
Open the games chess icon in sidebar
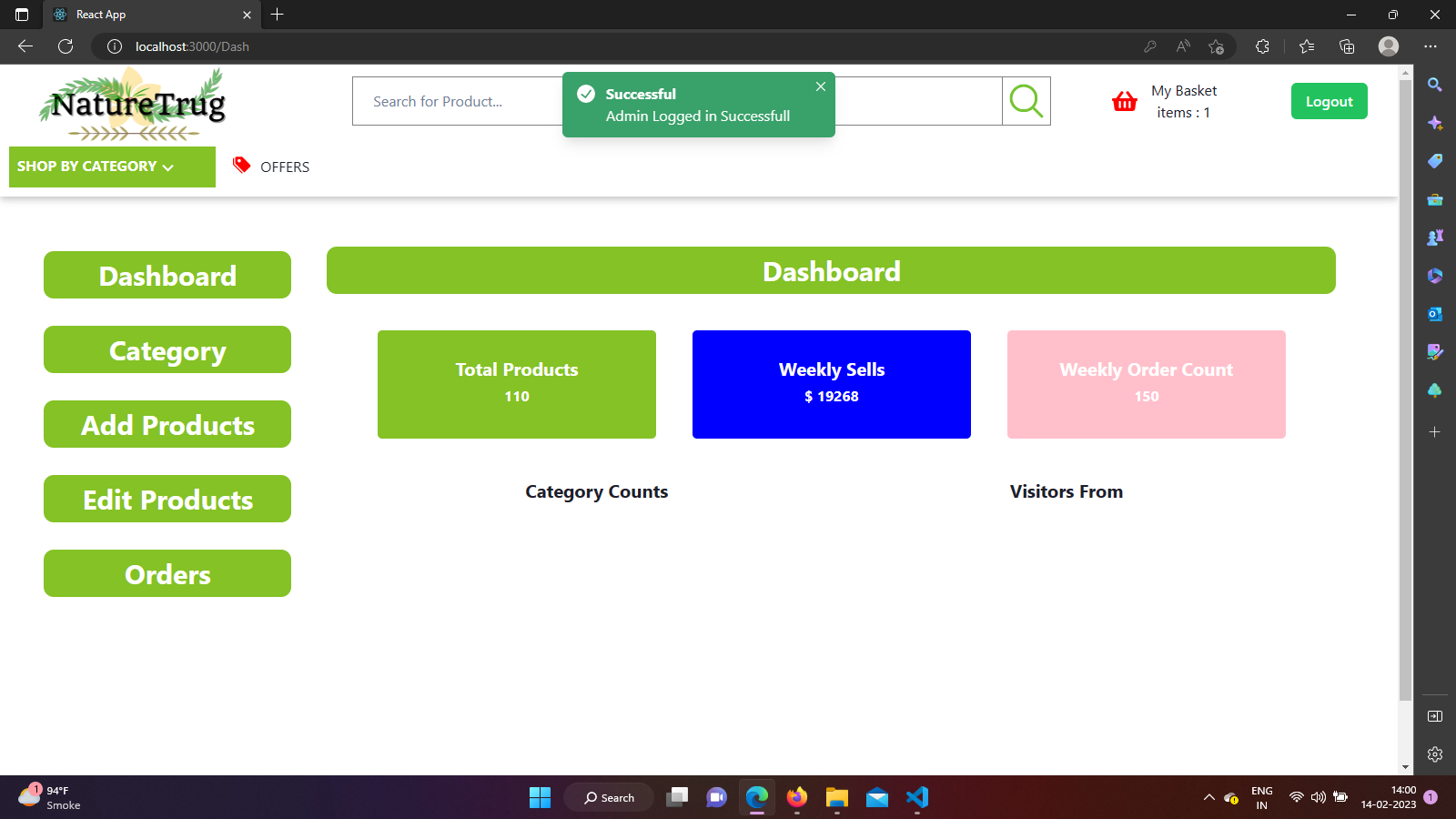pos(1435,238)
